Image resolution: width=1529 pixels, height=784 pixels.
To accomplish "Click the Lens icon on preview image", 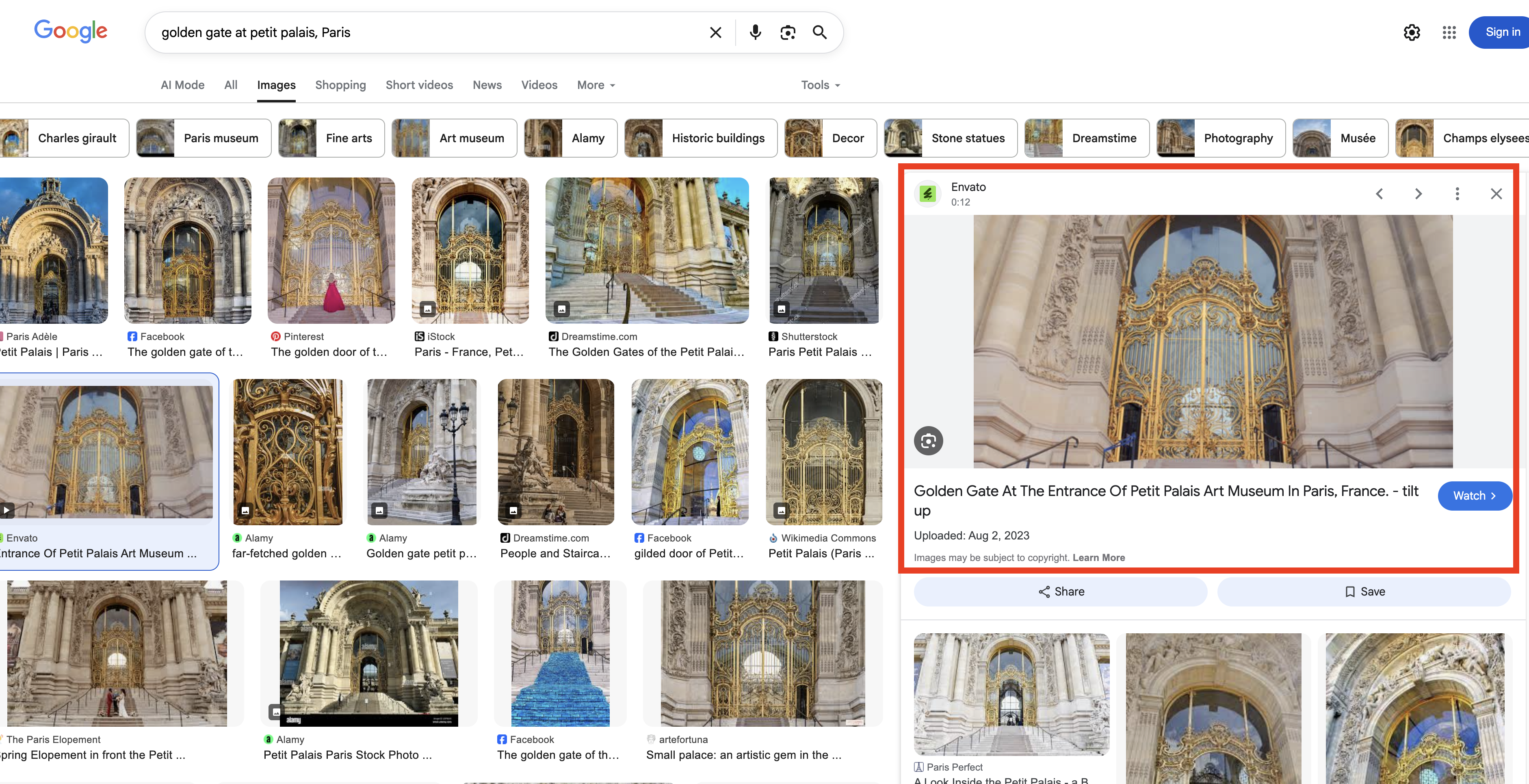I will [x=928, y=440].
